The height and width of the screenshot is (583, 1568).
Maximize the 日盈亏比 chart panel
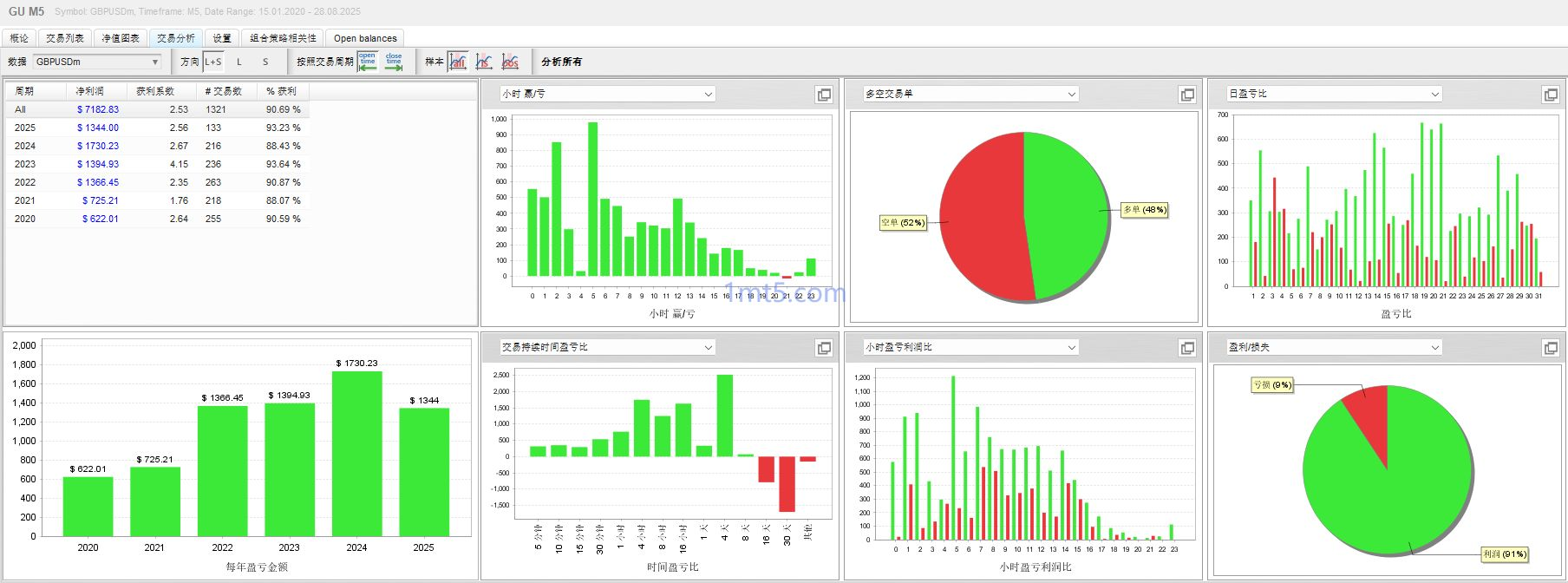[x=1551, y=95]
